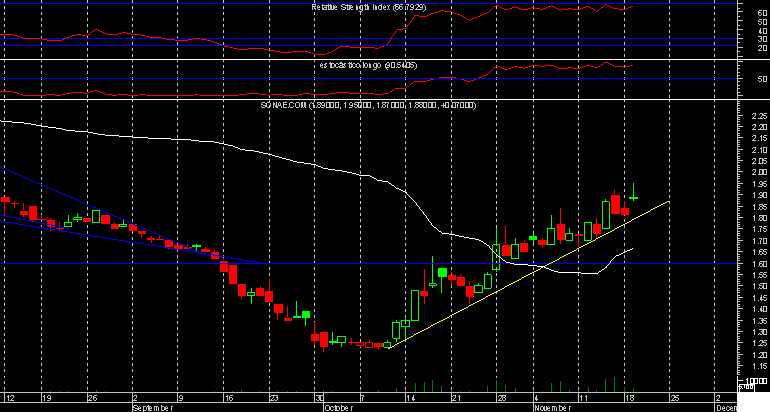
Task: Click the 1.80 price axis label
Action: (x=759, y=218)
